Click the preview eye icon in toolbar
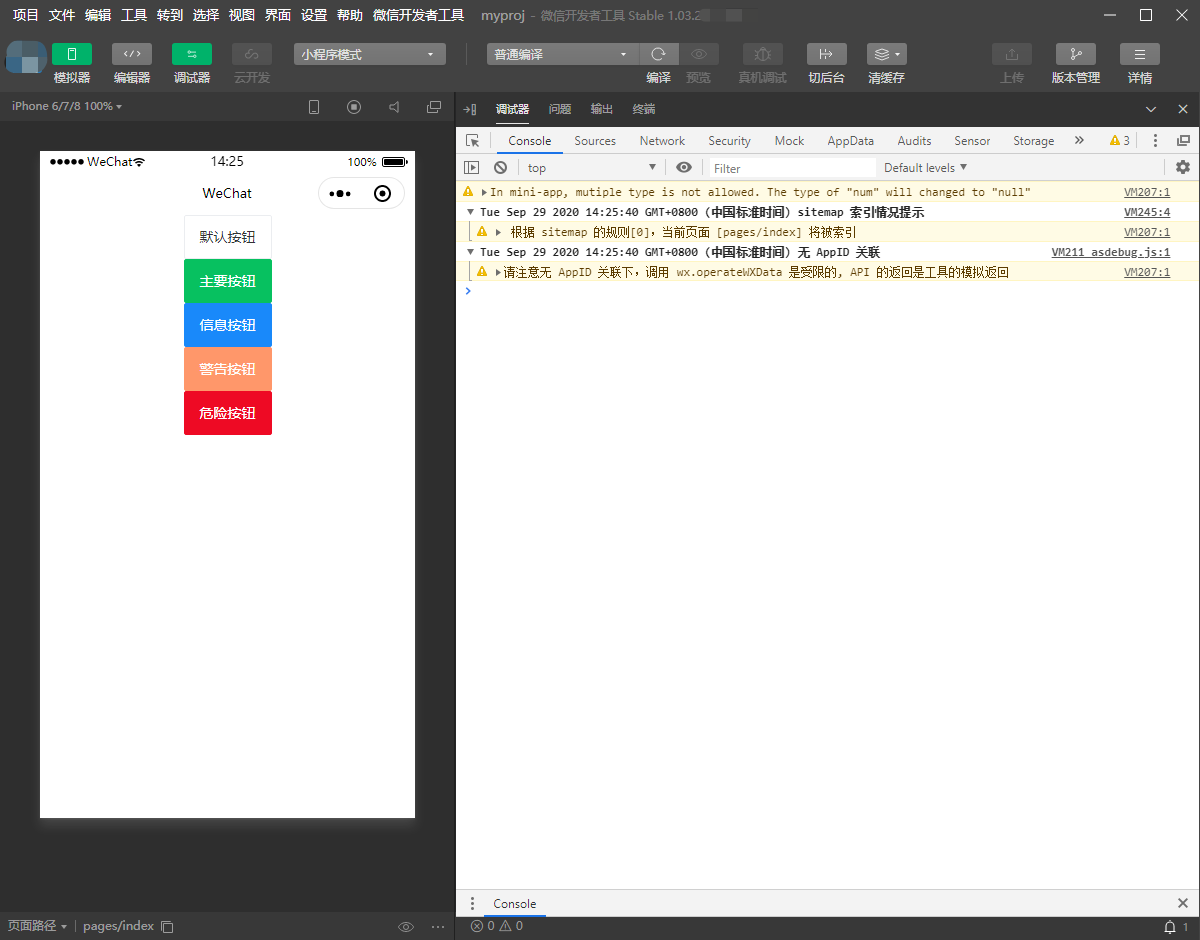This screenshot has width=1200, height=940. 699,54
